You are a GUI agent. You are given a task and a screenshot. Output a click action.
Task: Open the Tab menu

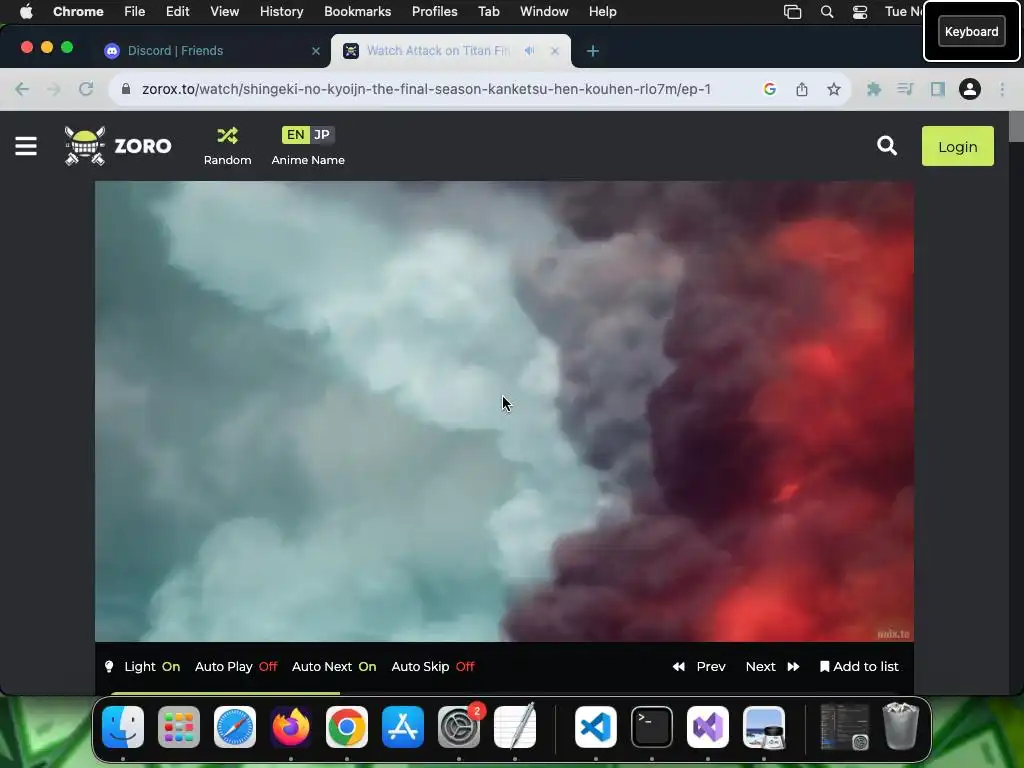488,12
